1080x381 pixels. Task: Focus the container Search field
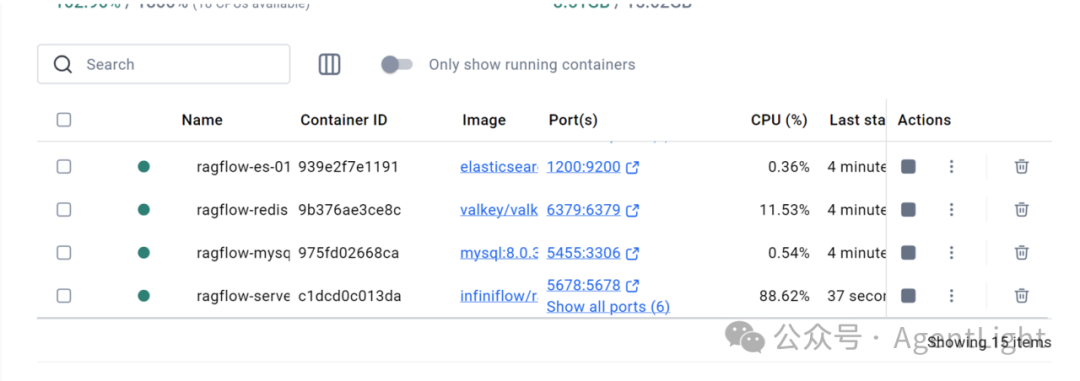(164, 65)
